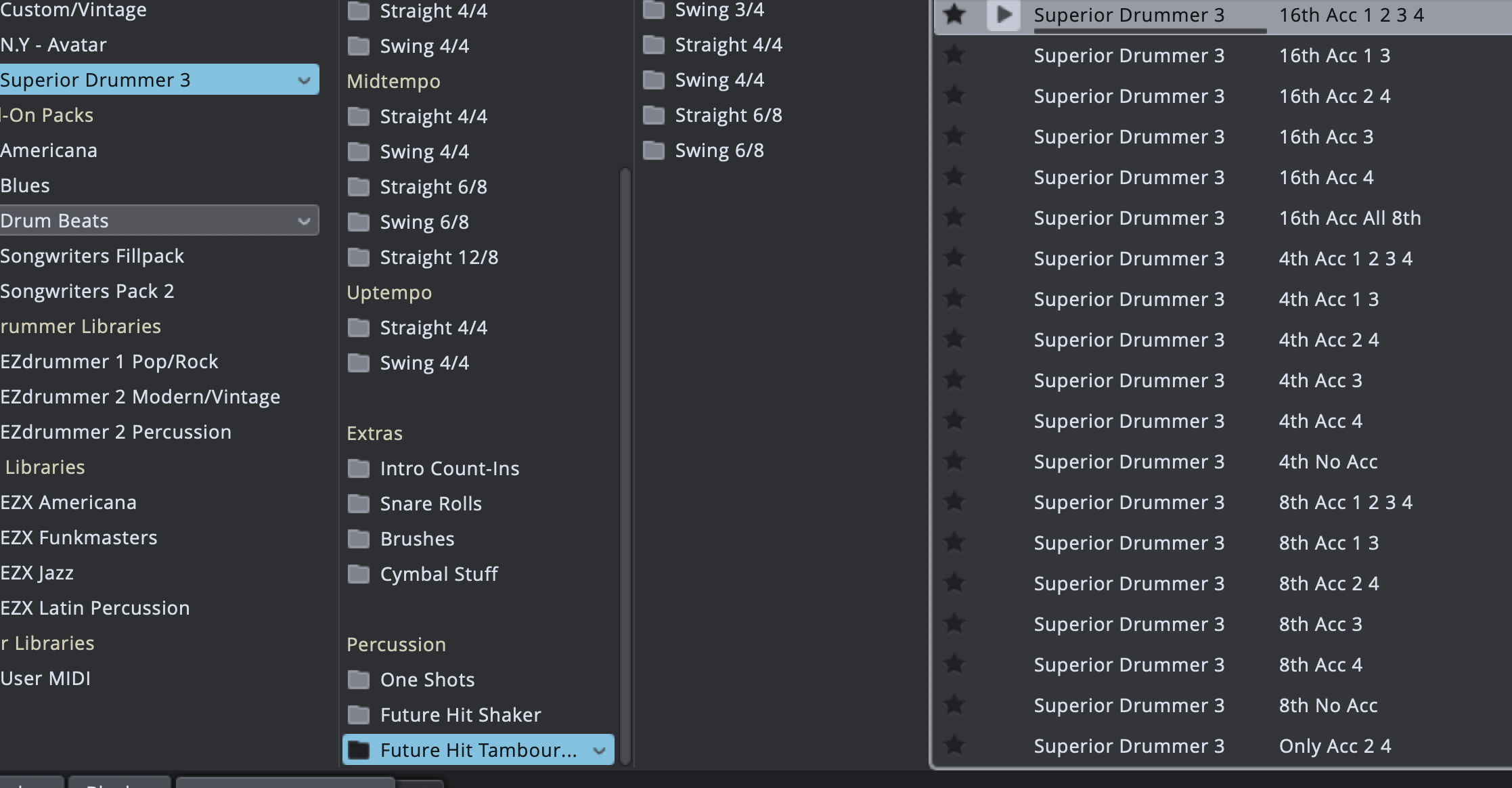The image size is (1512, 788).
Task: Open the Intro Count-Ins folder
Action: pos(433,468)
